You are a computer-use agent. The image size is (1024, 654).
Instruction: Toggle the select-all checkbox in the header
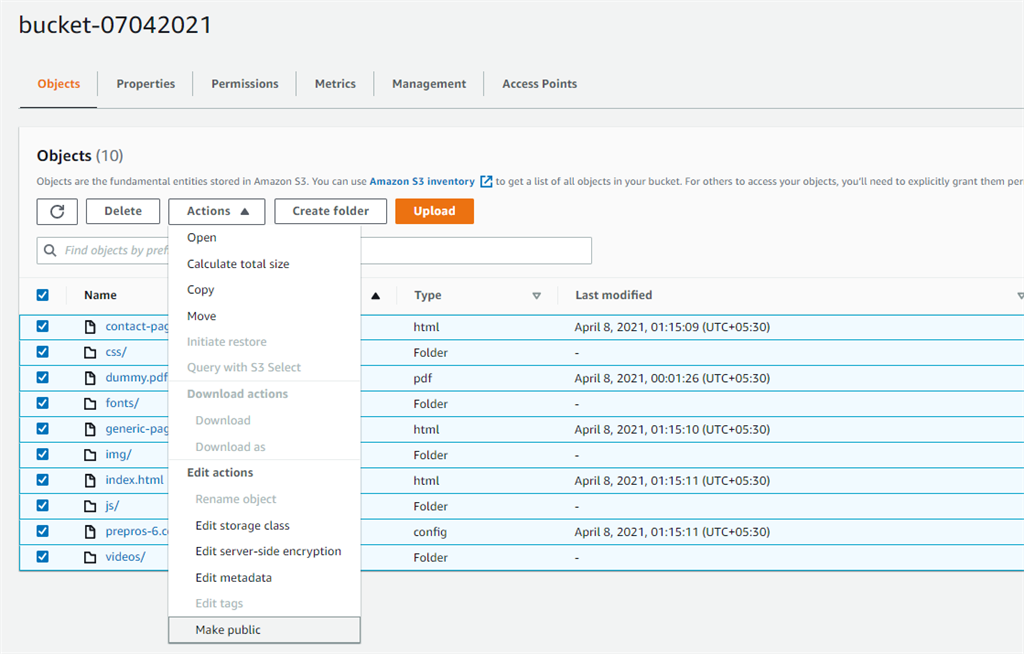[42, 295]
